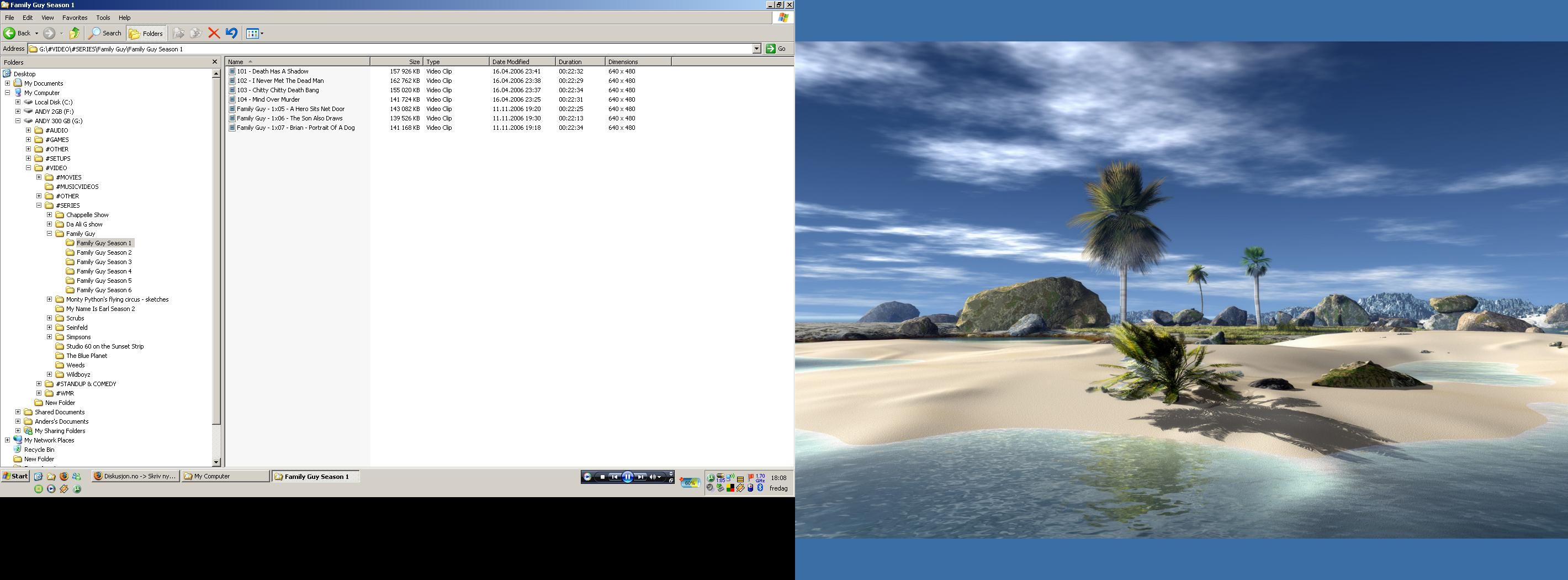
Task: Select the file 103 - Chitty Chitty Death Bang
Action: click(x=278, y=90)
